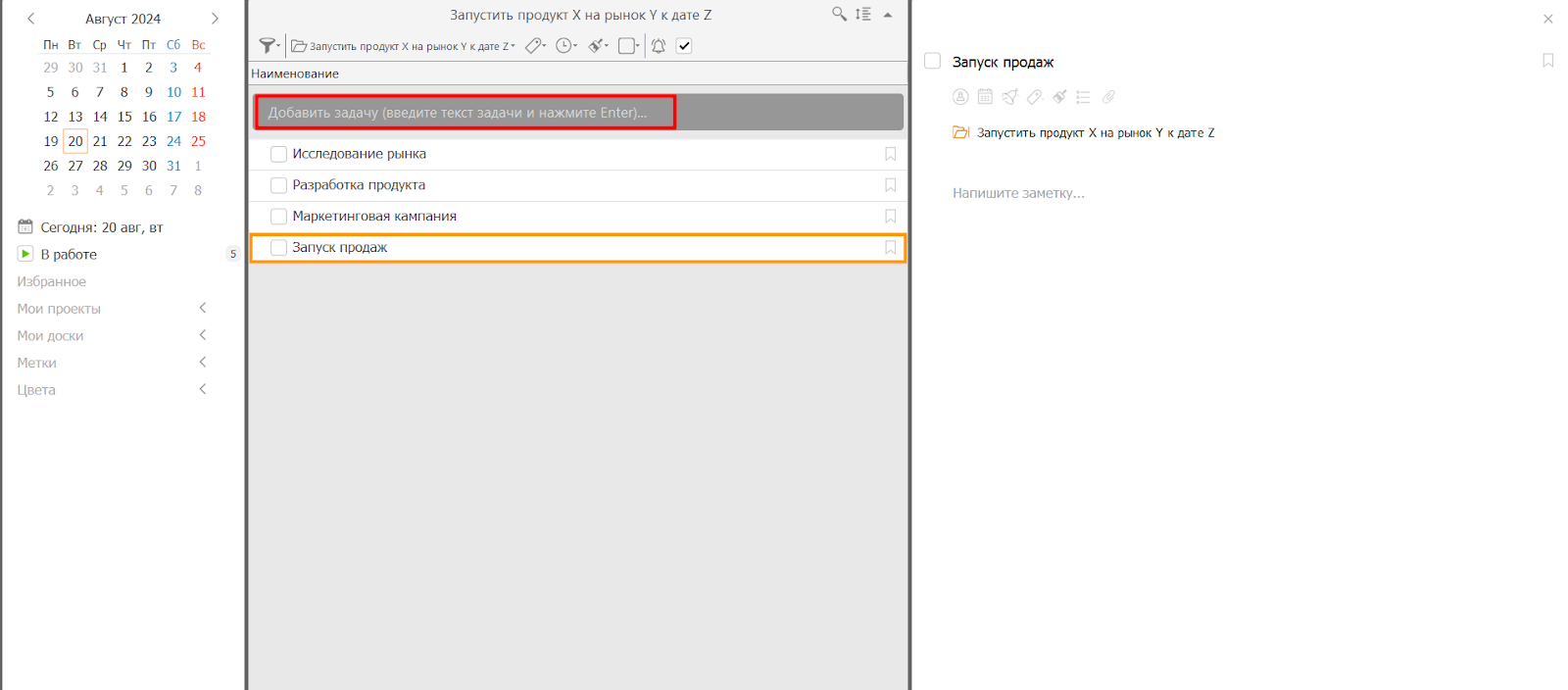Viewport: 1568px width, 690px height.
Task: Open the Мои проекты section label
Action: 59,309
